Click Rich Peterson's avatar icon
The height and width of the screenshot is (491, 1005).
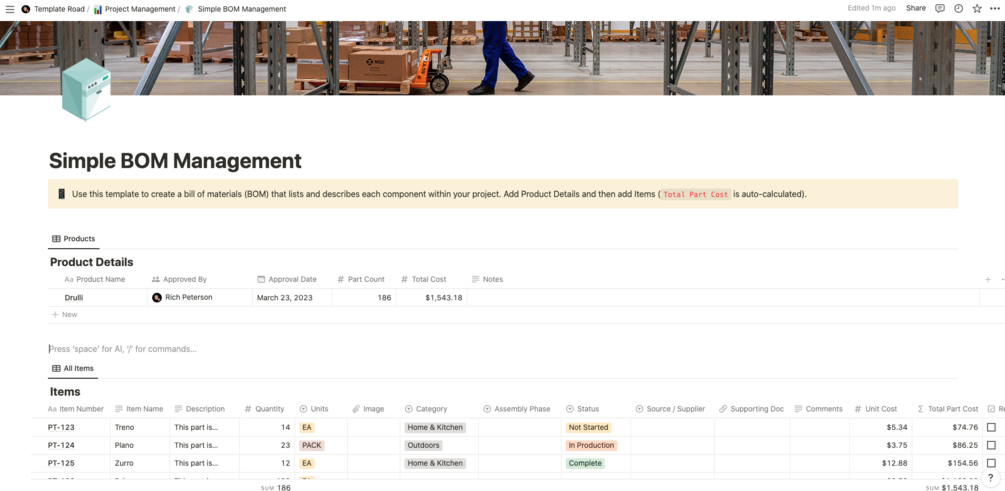pyautogui.click(x=157, y=297)
